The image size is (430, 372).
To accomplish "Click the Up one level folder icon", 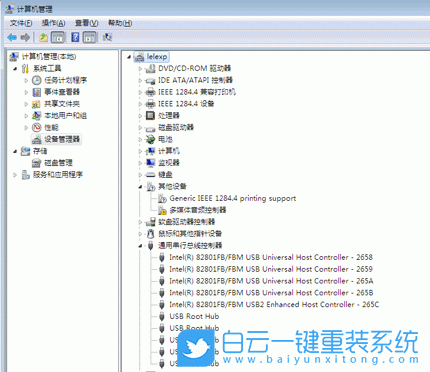I will (x=44, y=37).
